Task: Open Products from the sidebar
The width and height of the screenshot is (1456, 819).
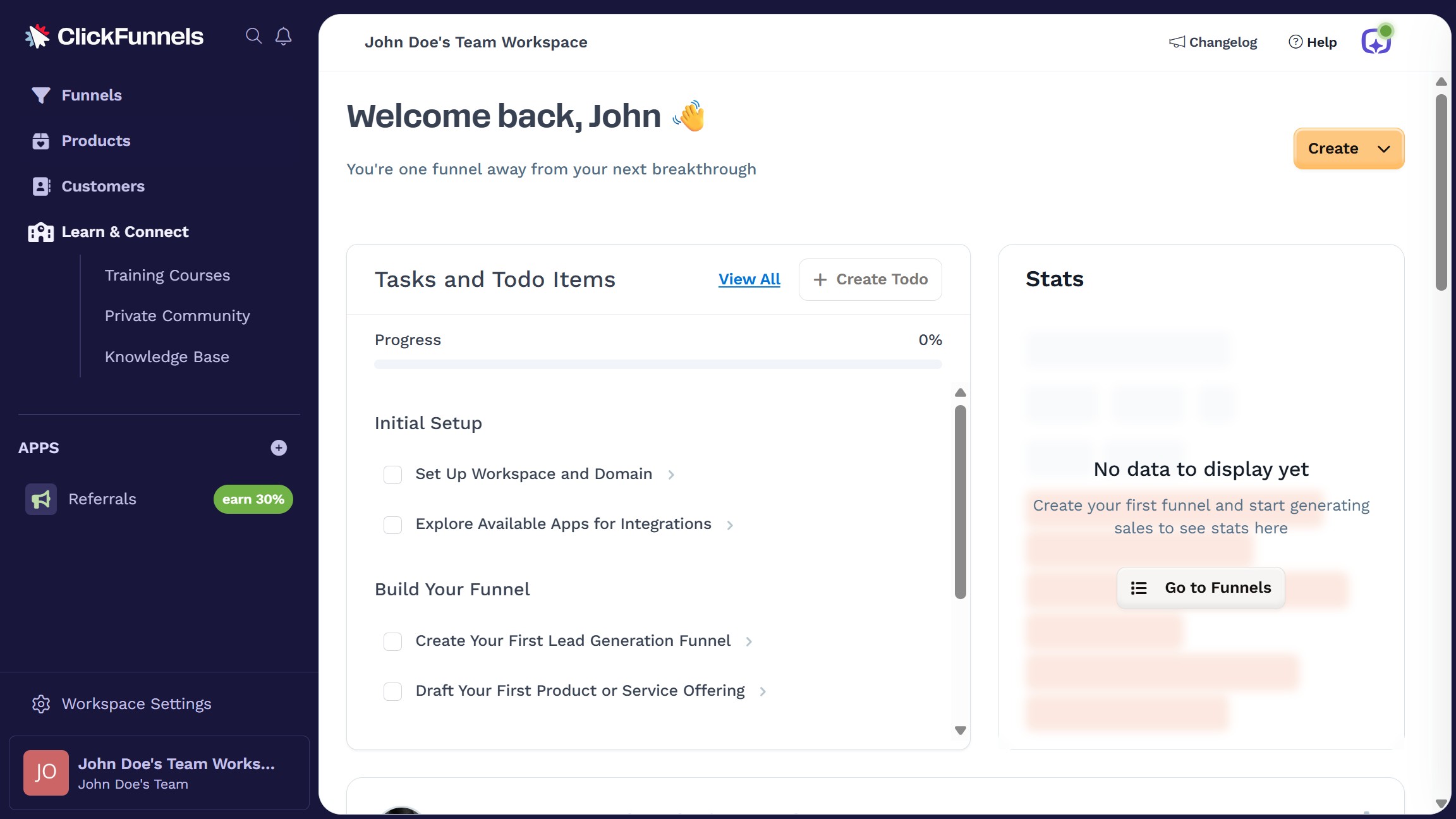Action: tap(96, 140)
